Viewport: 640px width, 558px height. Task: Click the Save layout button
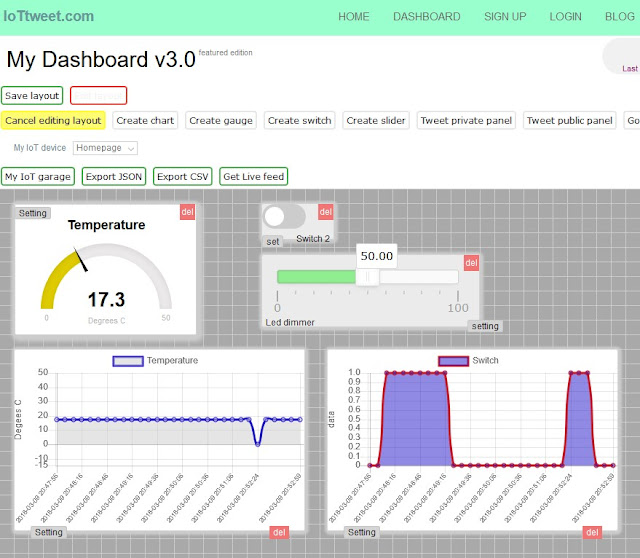click(32, 96)
